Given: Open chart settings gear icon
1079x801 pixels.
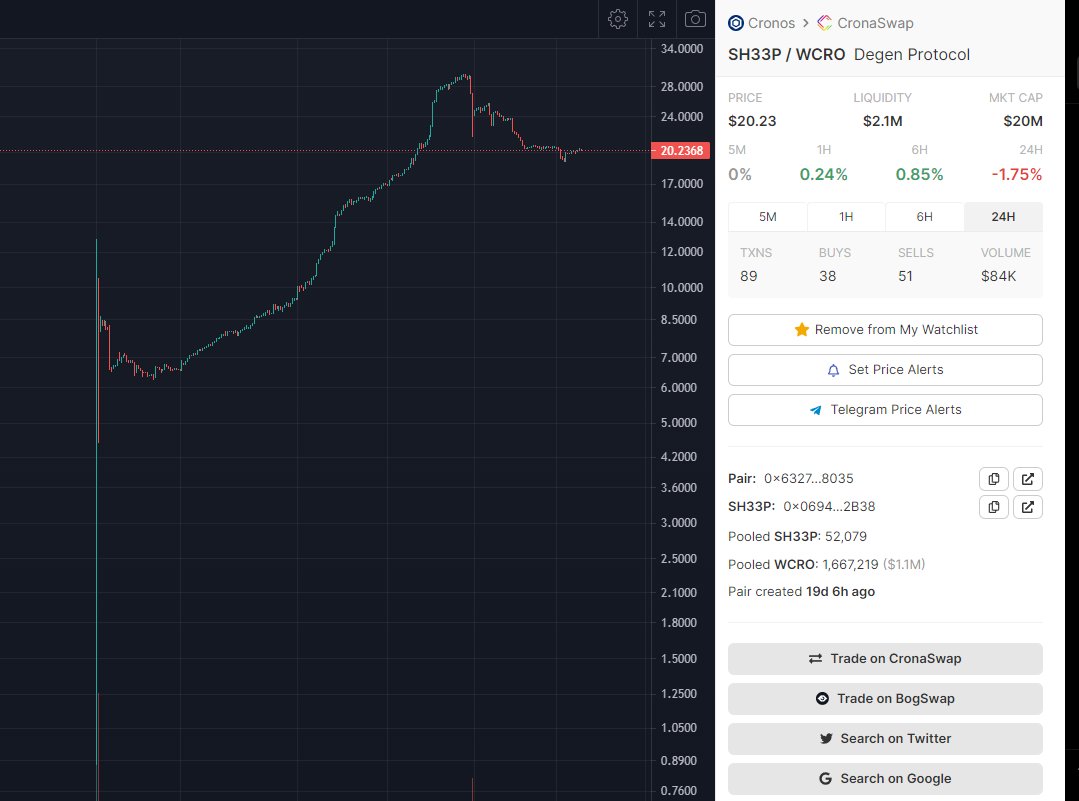Looking at the screenshot, I should pyautogui.click(x=618, y=19).
